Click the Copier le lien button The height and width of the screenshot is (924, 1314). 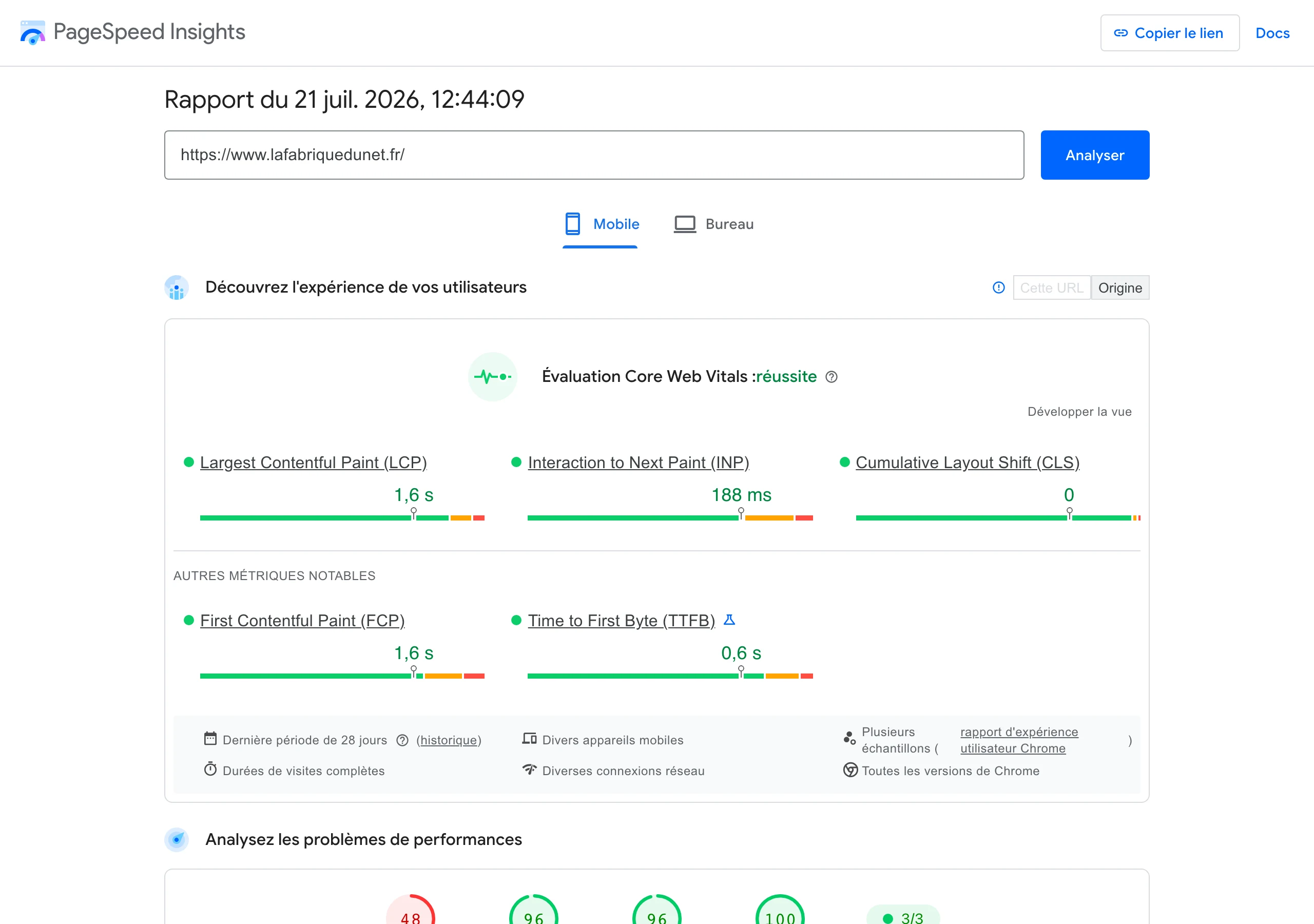click(1170, 33)
